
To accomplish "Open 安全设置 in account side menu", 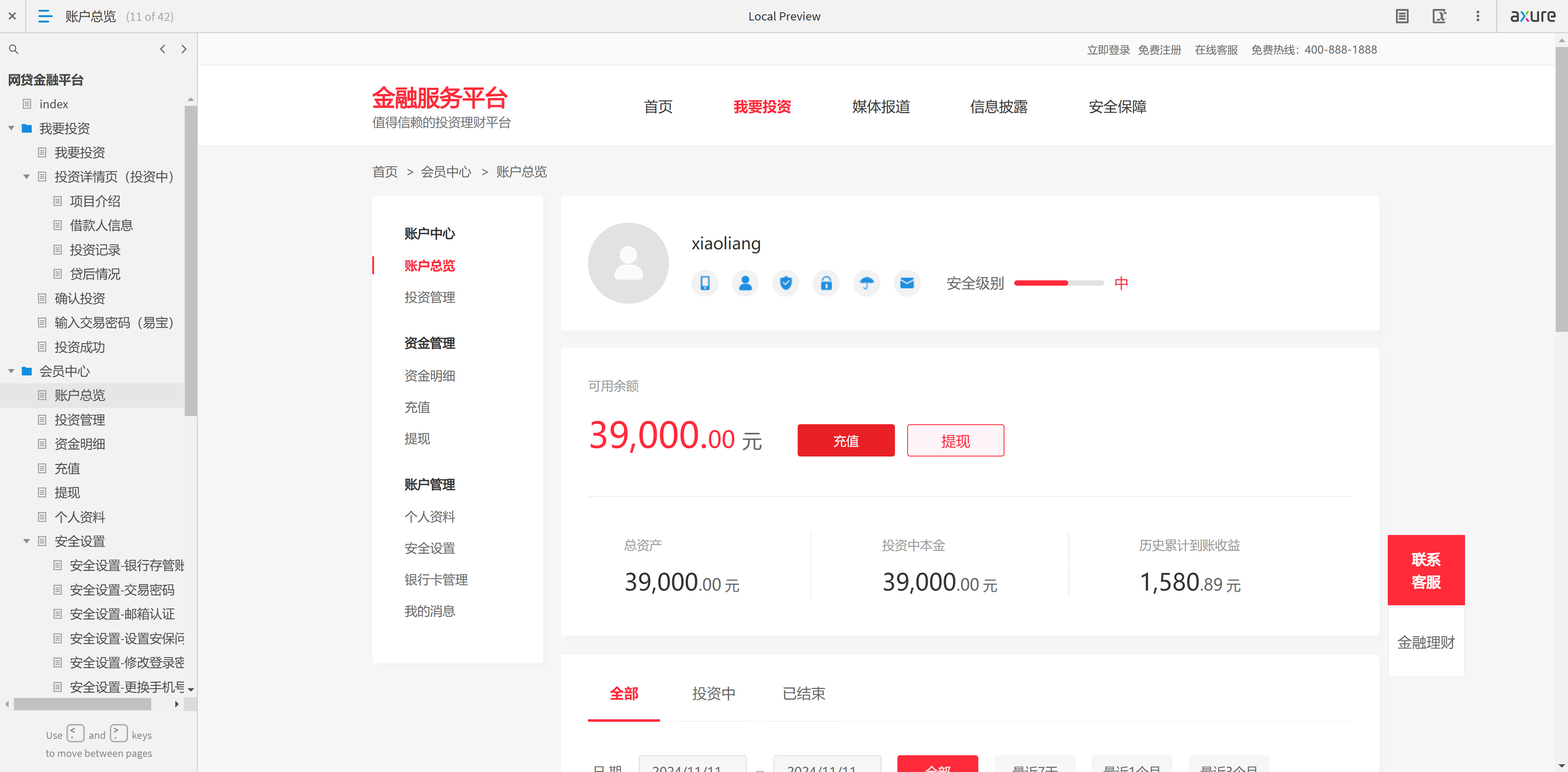I will [x=430, y=548].
